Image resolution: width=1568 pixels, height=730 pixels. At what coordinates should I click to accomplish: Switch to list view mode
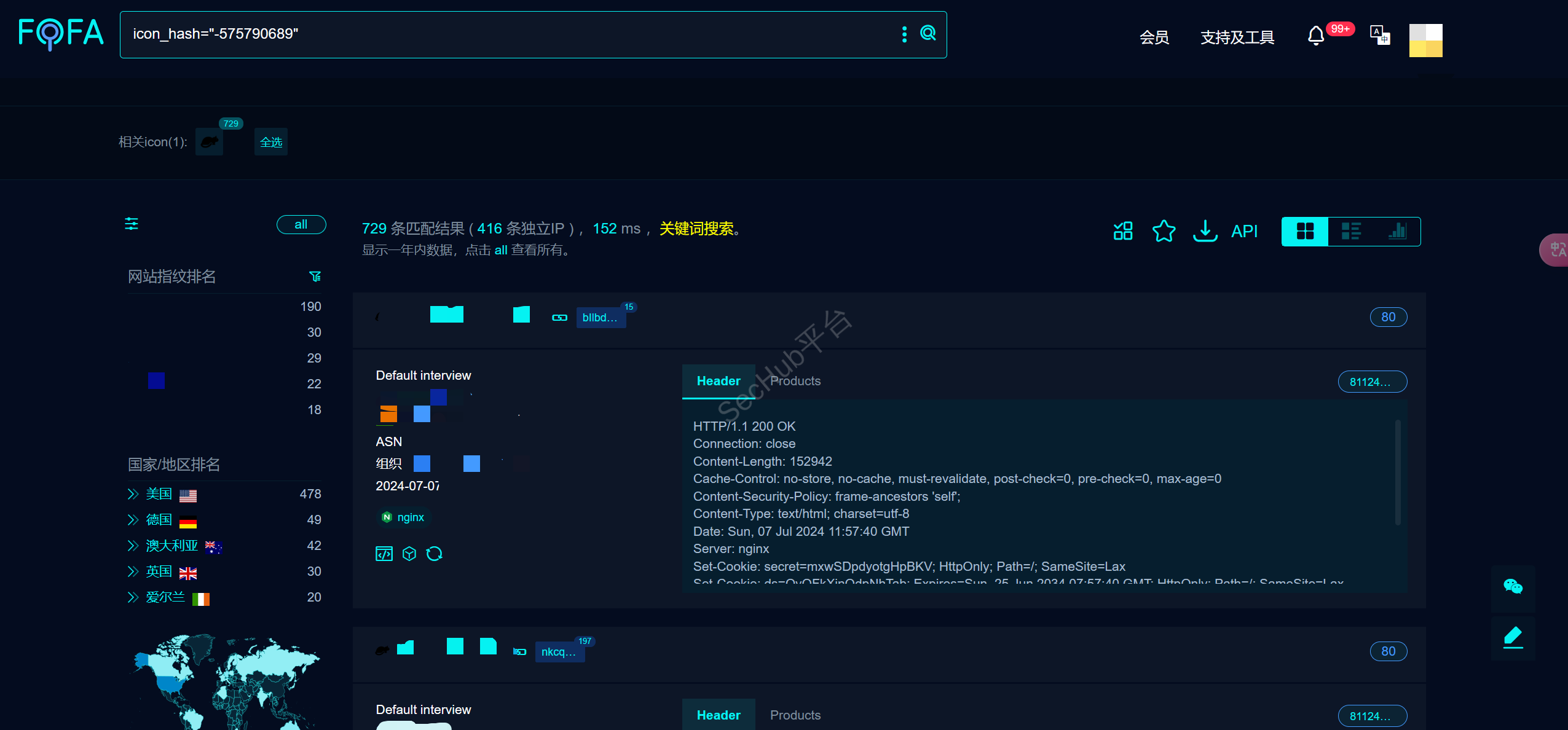[1350, 232]
